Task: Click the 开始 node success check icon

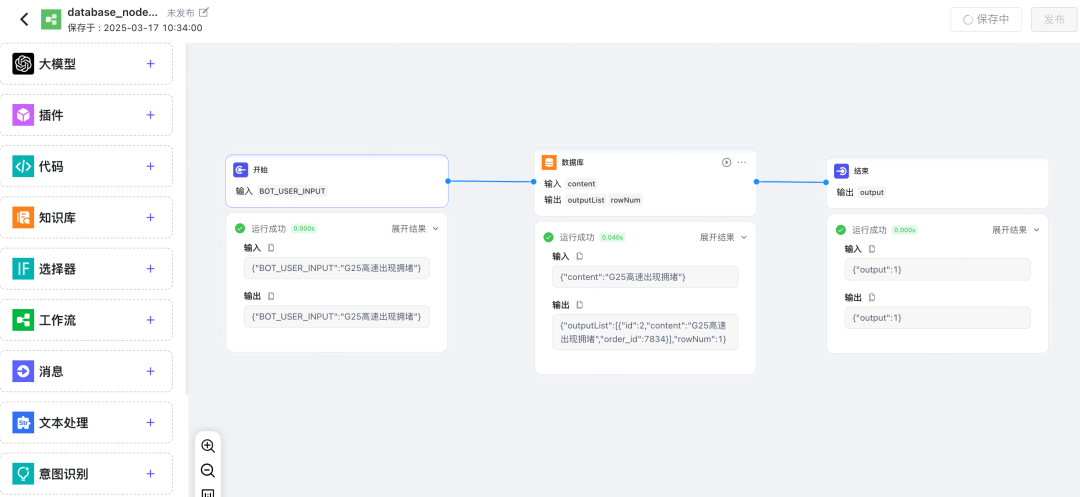Action: (240, 229)
